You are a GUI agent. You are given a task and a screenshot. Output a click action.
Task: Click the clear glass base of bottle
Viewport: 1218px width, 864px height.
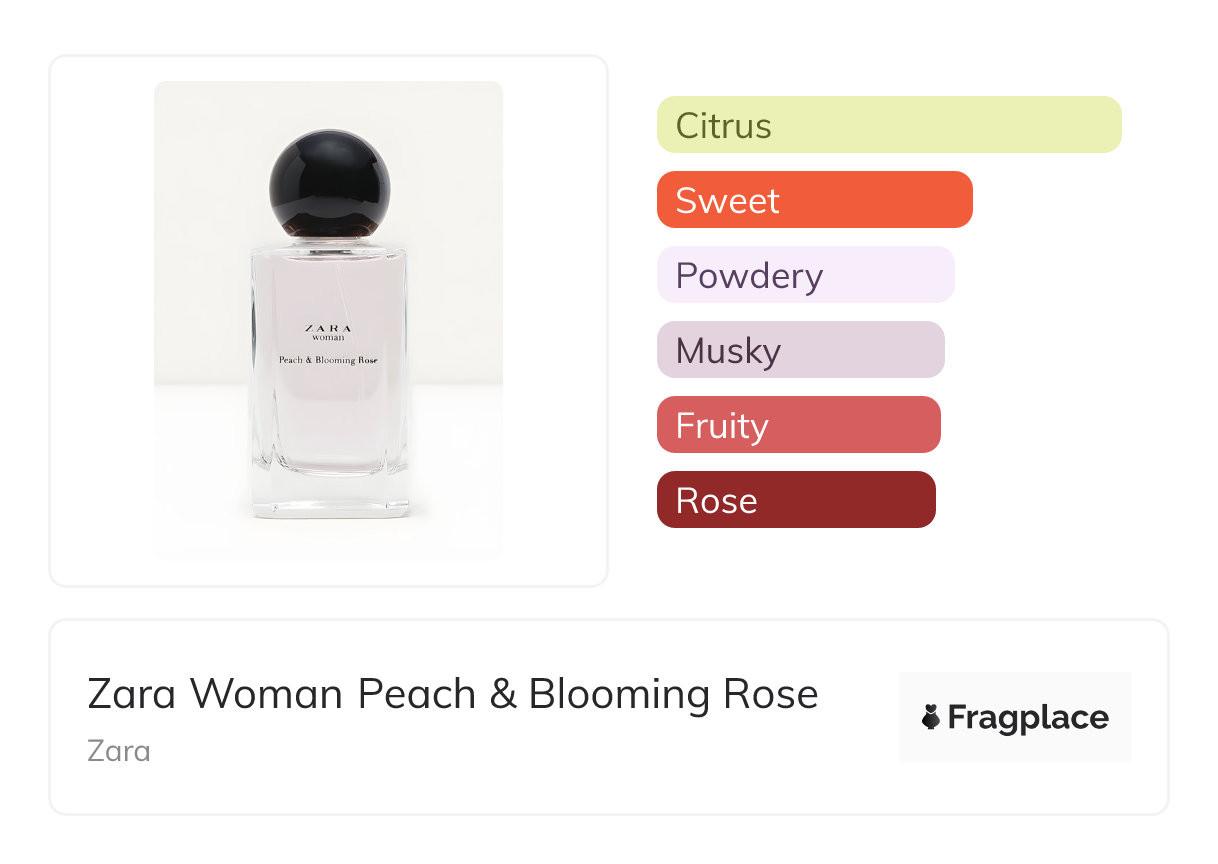pos(329,497)
